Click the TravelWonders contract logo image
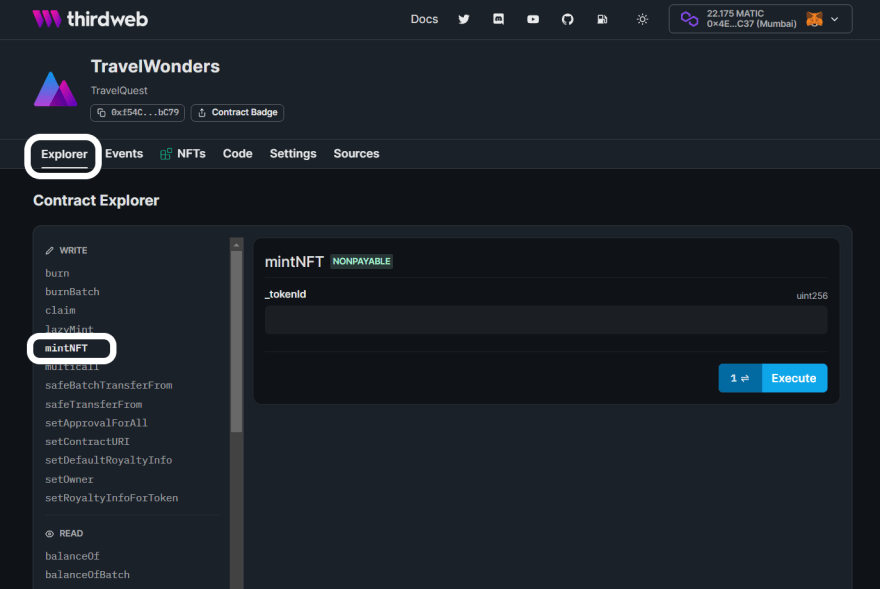Image resolution: width=880 pixels, height=589 pixels. pos(55,89)
